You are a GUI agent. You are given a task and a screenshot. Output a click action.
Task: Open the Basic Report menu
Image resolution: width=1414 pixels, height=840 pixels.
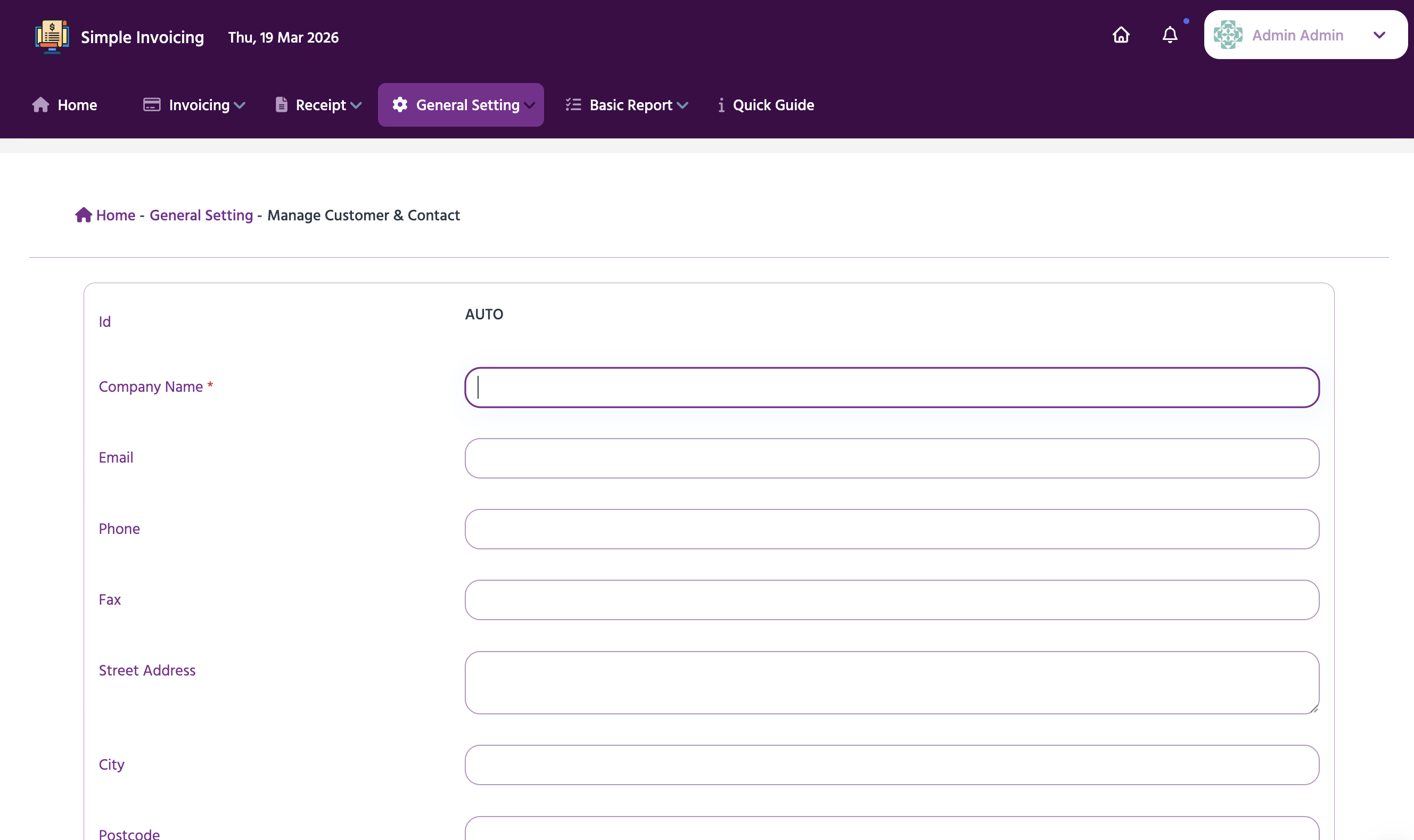coord(627,105)
